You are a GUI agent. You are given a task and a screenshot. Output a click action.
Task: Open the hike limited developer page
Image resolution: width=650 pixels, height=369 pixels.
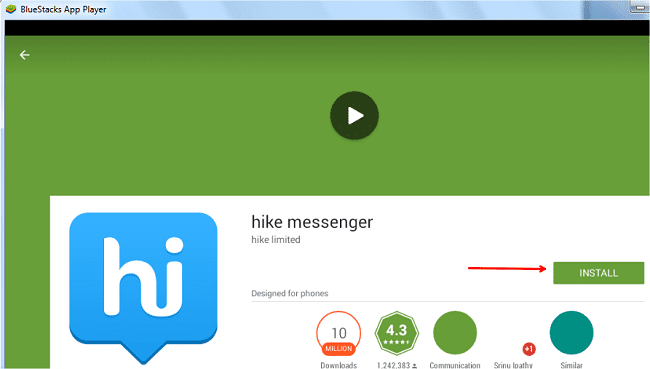click(x=276, y=240)
